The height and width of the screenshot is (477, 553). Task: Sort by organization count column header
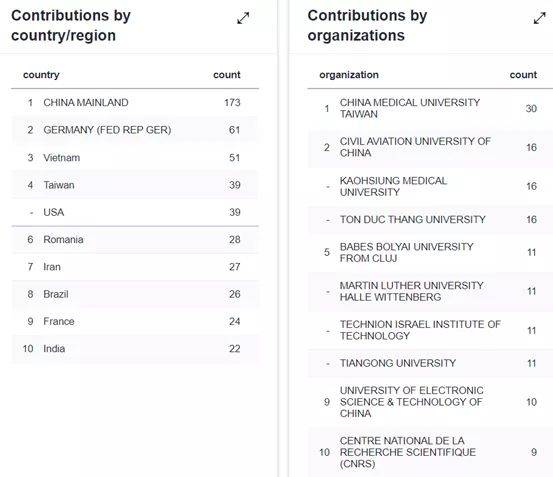point(523,75)
